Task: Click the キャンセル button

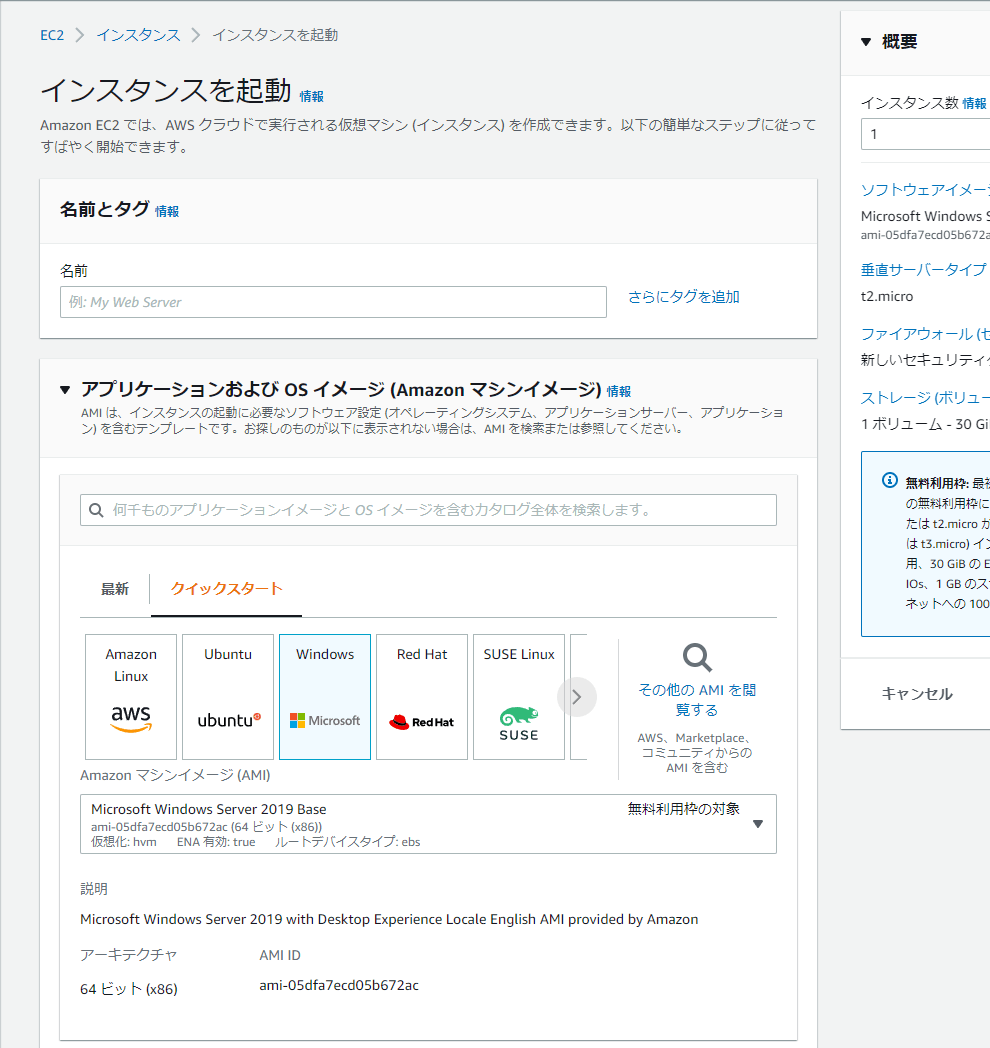Action: [x=917, y=694]
